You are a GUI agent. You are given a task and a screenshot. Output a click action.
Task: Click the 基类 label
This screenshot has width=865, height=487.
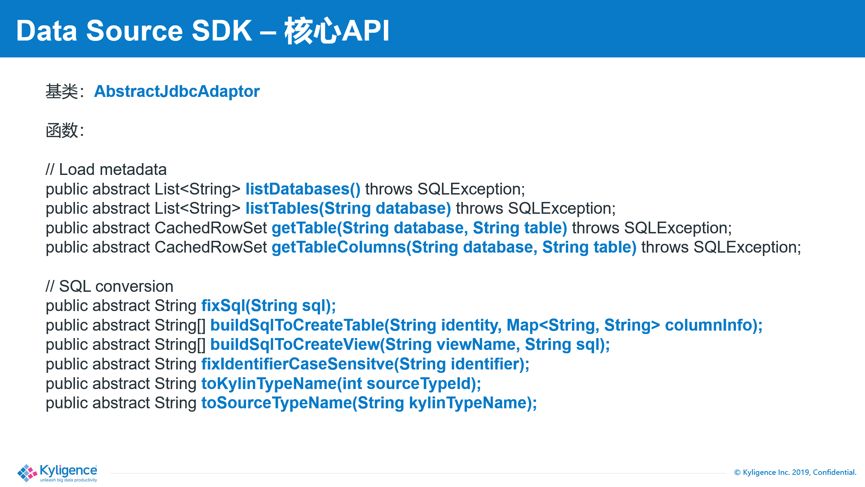pos(61,91)
